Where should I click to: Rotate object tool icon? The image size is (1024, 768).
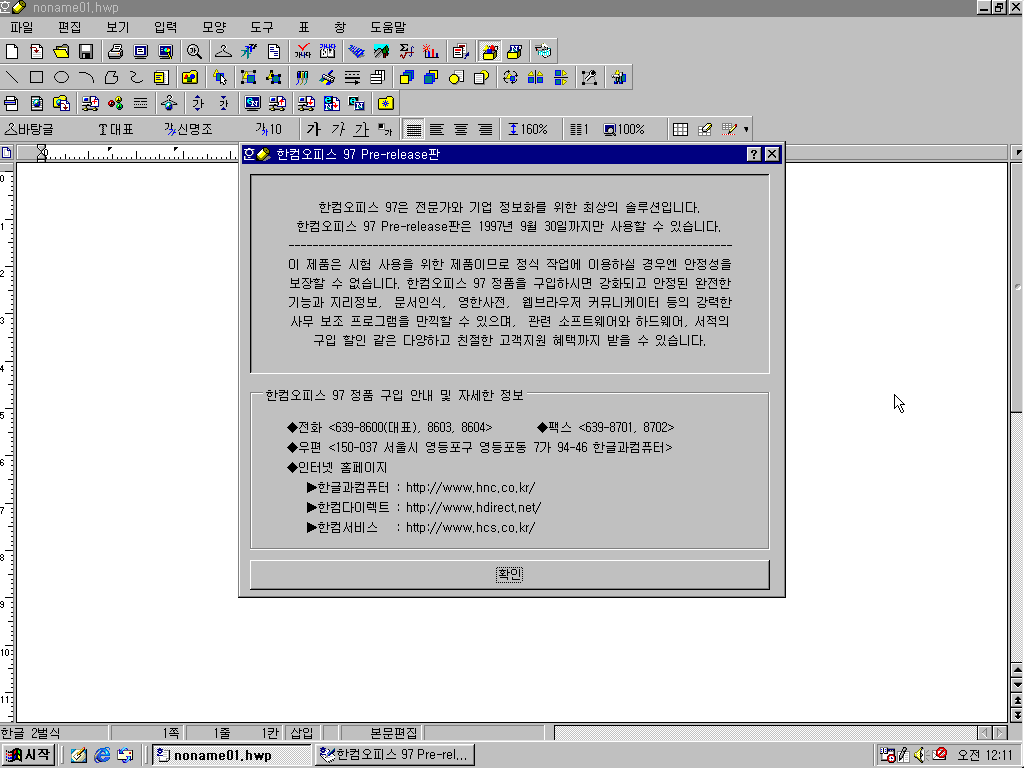click(510, 78)
